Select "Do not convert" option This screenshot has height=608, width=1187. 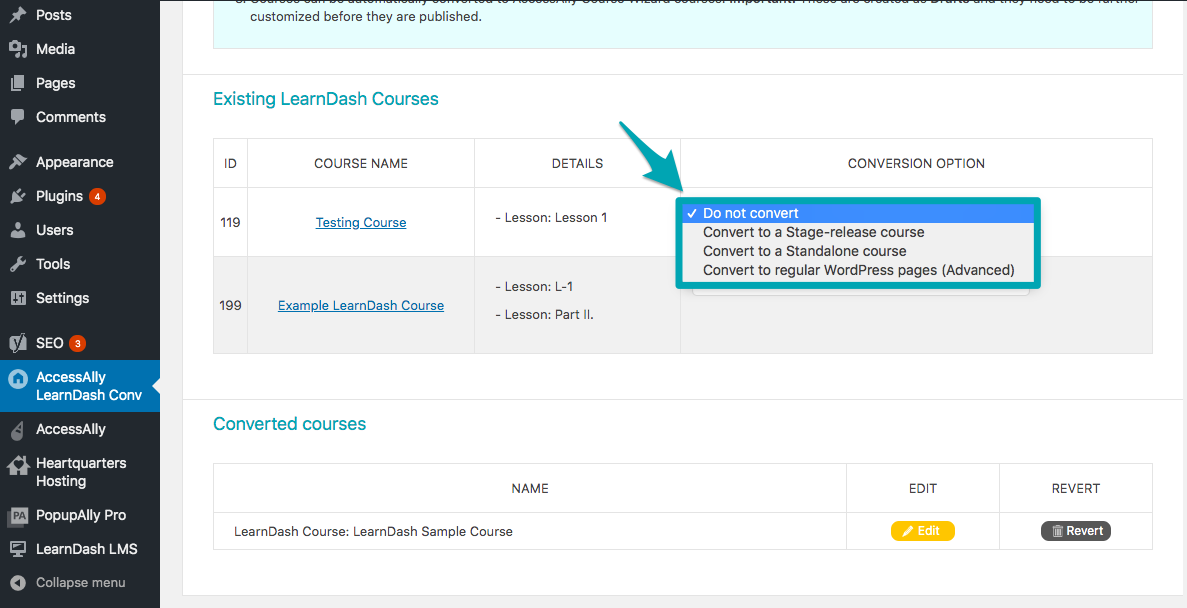858,214
